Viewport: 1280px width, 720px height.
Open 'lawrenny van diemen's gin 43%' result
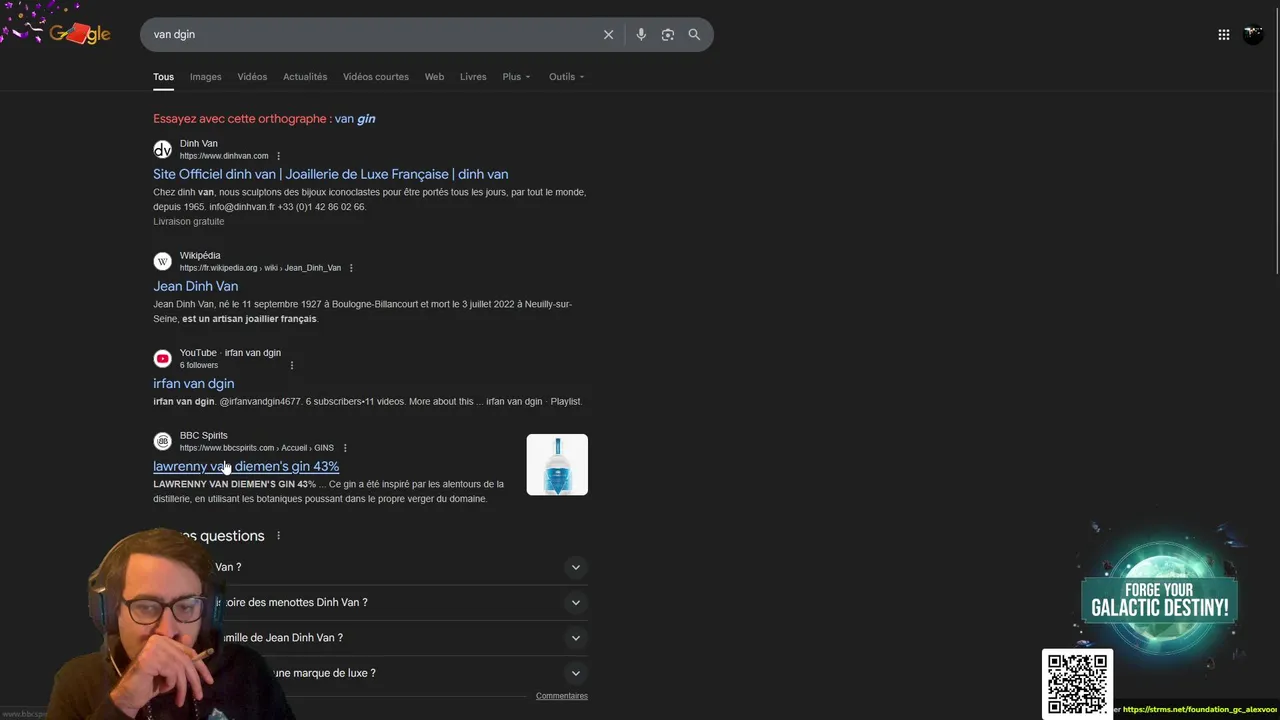[246, 466]
